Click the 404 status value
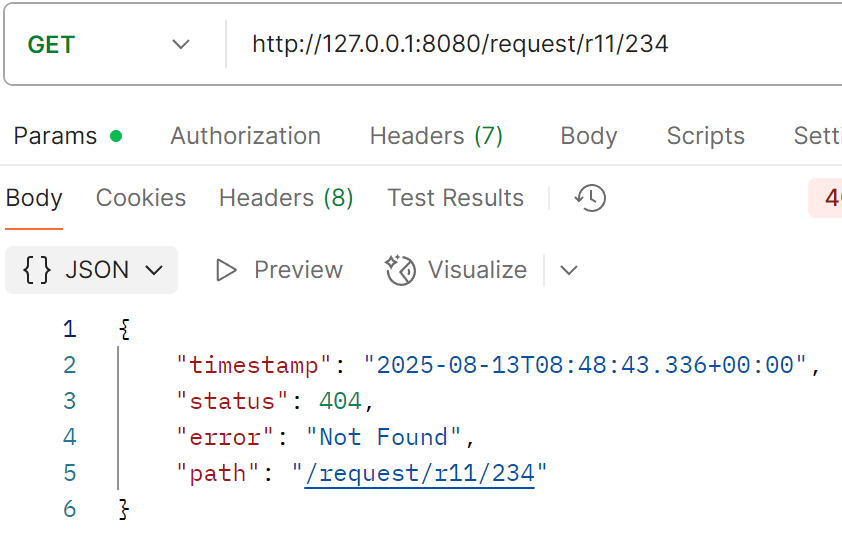Viewport: 842px width, 535px height. pyautogui.click(x=340, y=401)
